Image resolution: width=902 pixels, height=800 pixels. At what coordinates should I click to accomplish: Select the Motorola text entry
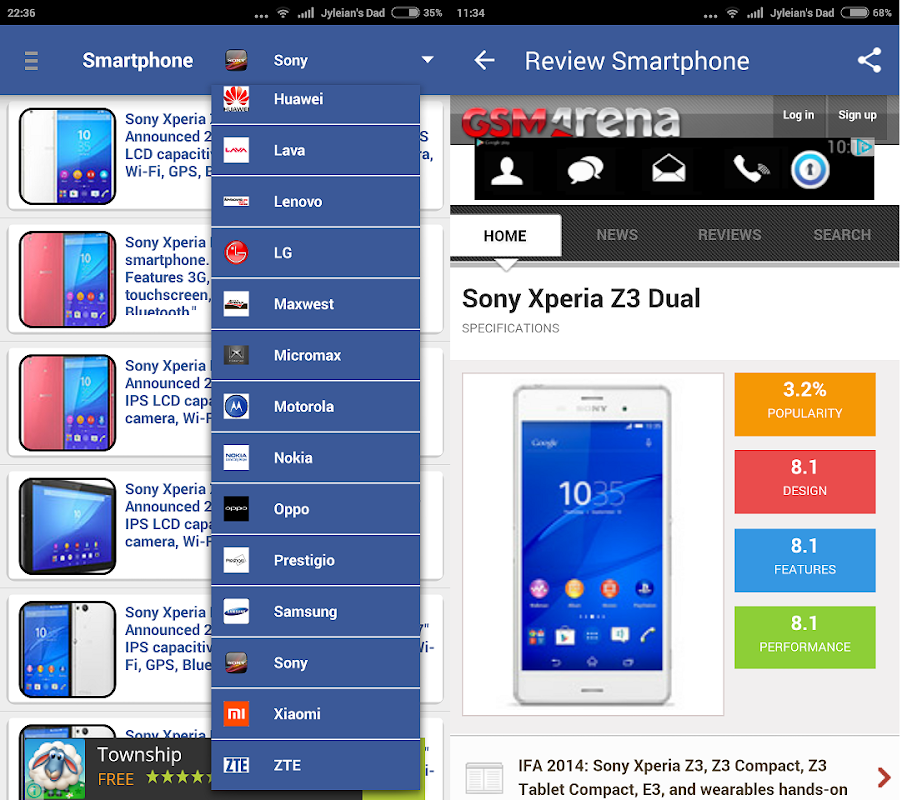pyautogui.click(x=304, y=407)
